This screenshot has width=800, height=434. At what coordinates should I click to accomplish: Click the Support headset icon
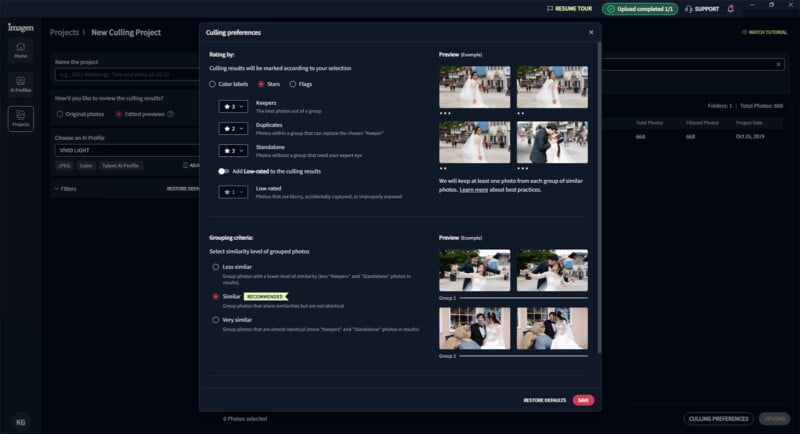coord(687,9)
